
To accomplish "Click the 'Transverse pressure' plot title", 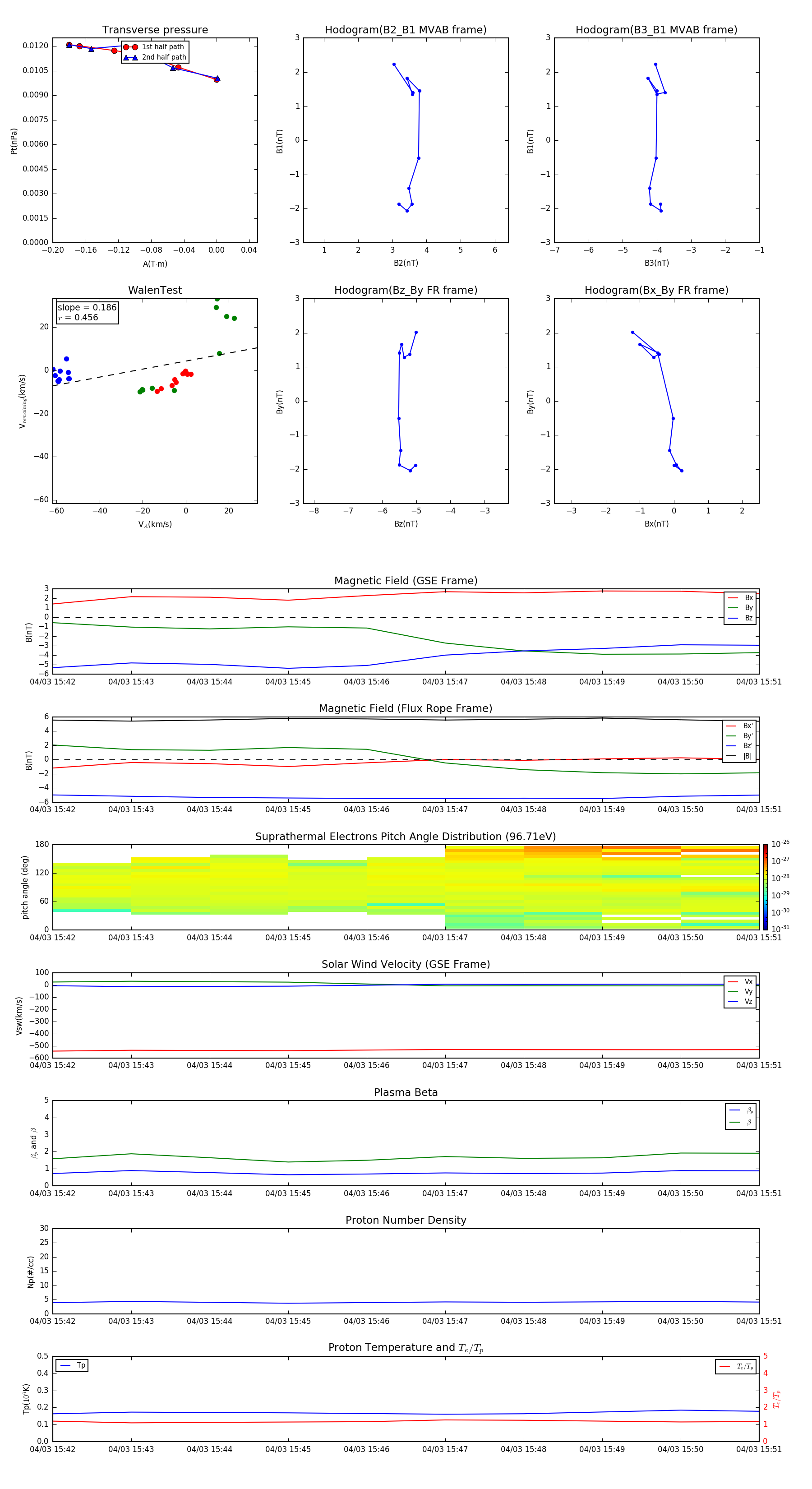I will click(x=155, y=30).
